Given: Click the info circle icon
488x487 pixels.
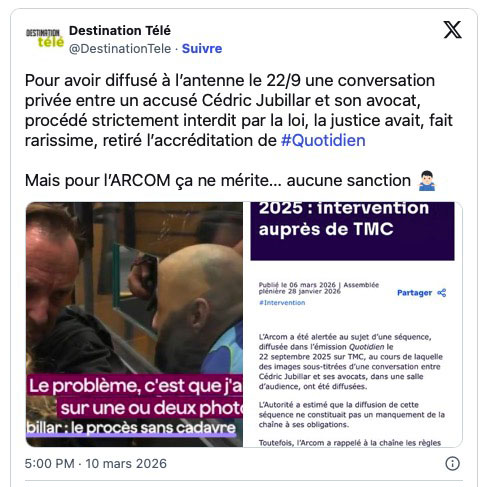Looking at the screenshot, I should point(452,463).
